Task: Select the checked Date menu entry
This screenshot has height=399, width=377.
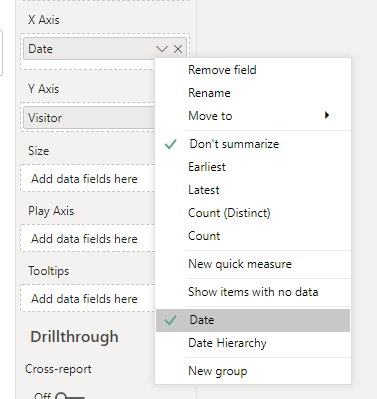Action: click(x=253, y=320)
